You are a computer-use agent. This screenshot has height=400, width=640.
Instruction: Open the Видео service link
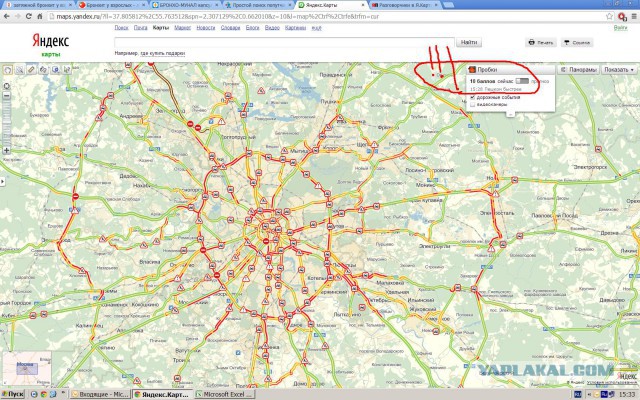point(272,28)
